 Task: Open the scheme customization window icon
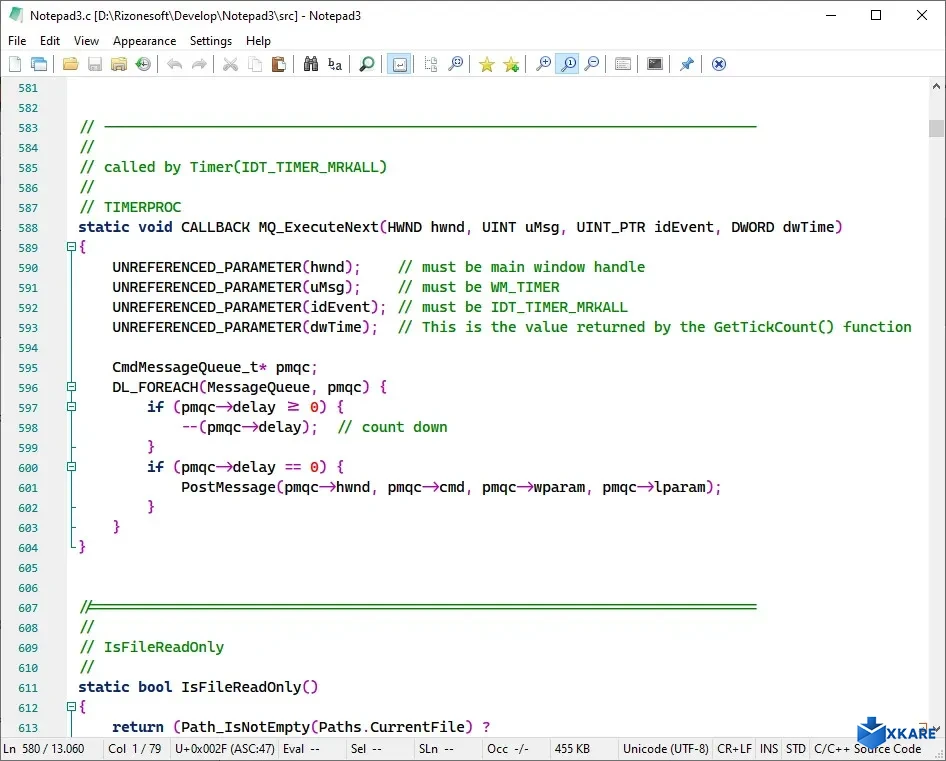[x=623, y=64]
